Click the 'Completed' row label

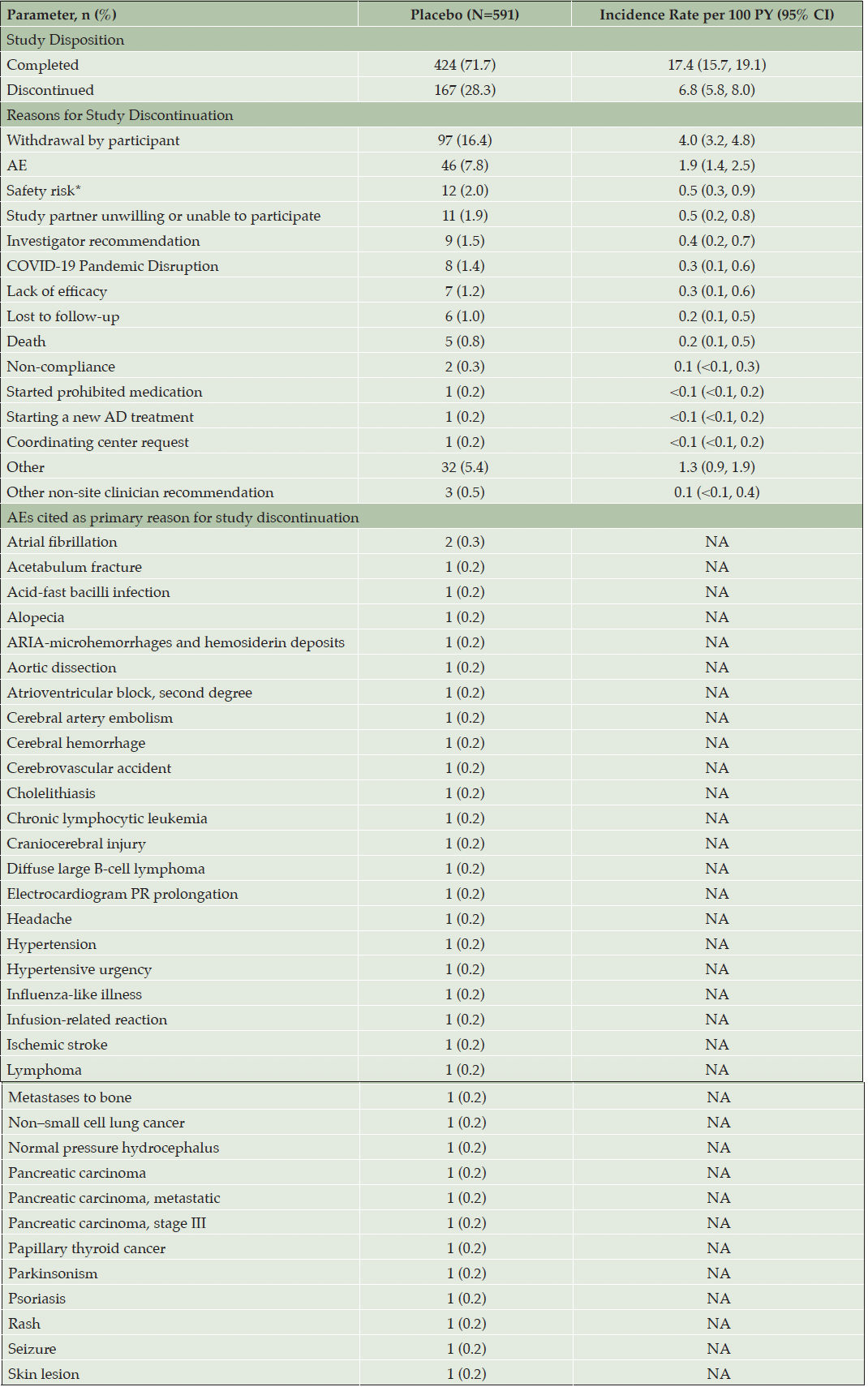click(43, 65)
